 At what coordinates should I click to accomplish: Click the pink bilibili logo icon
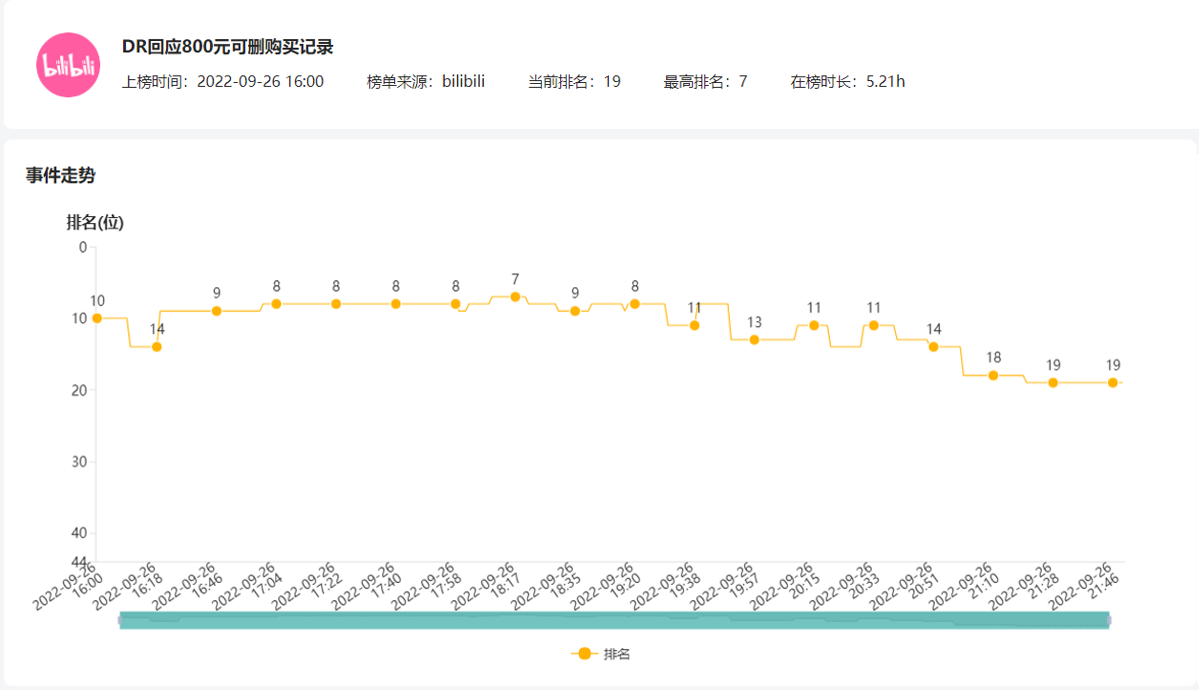[68, 65]
